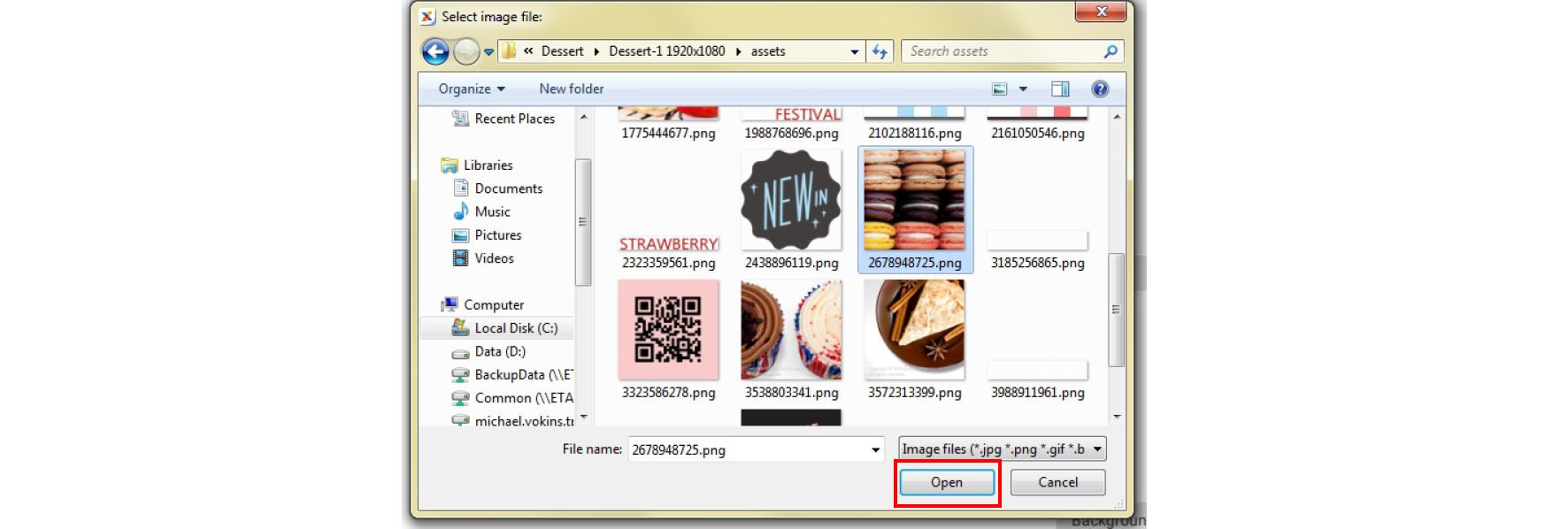Open Help with the question mark icon
The height and width of the screenshot is (529, 1568).
pos(1100,89)
